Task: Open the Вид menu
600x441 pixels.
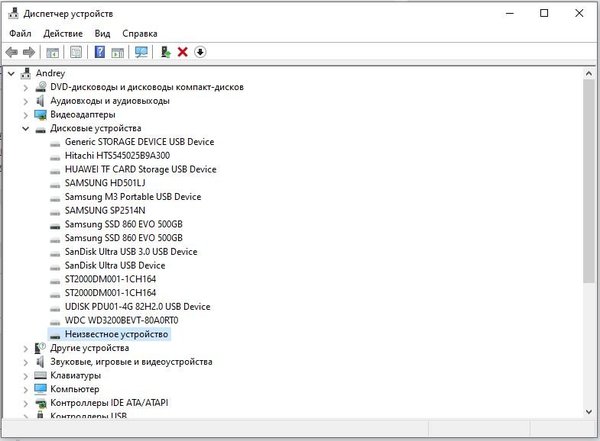Action: click(x=102, y=33)
